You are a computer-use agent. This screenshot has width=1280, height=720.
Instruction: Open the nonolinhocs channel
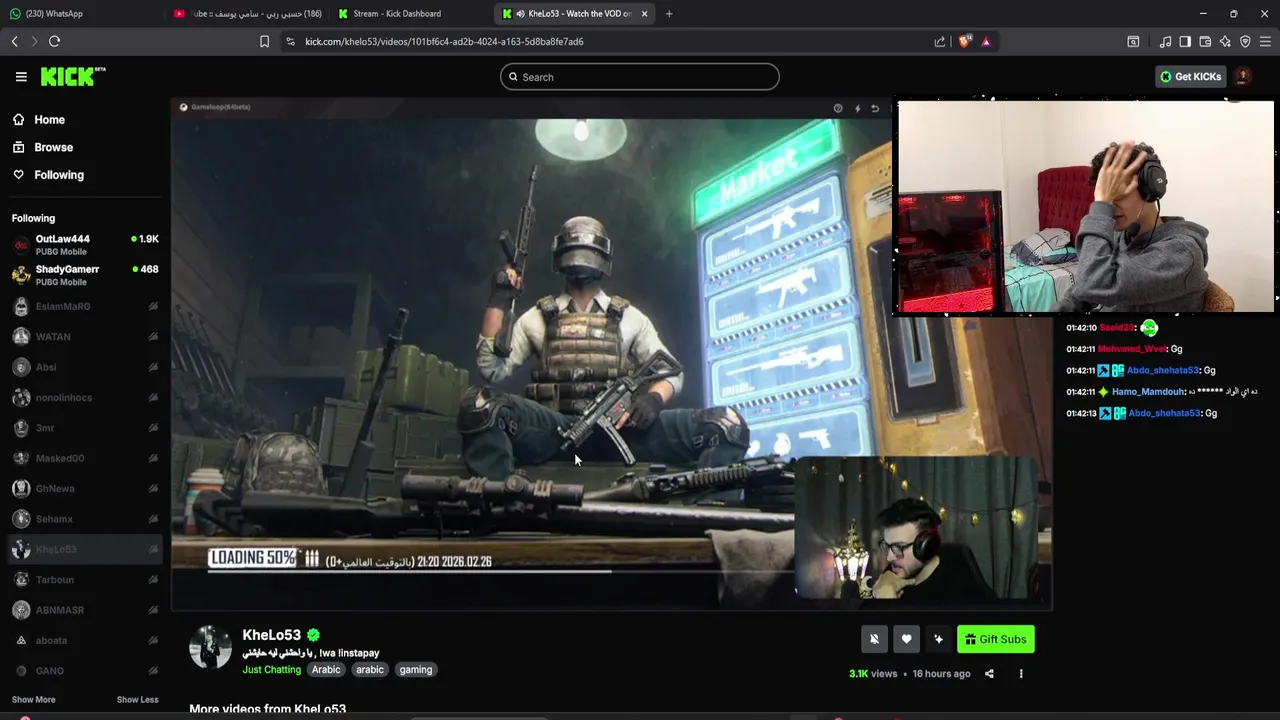[84, 397]
